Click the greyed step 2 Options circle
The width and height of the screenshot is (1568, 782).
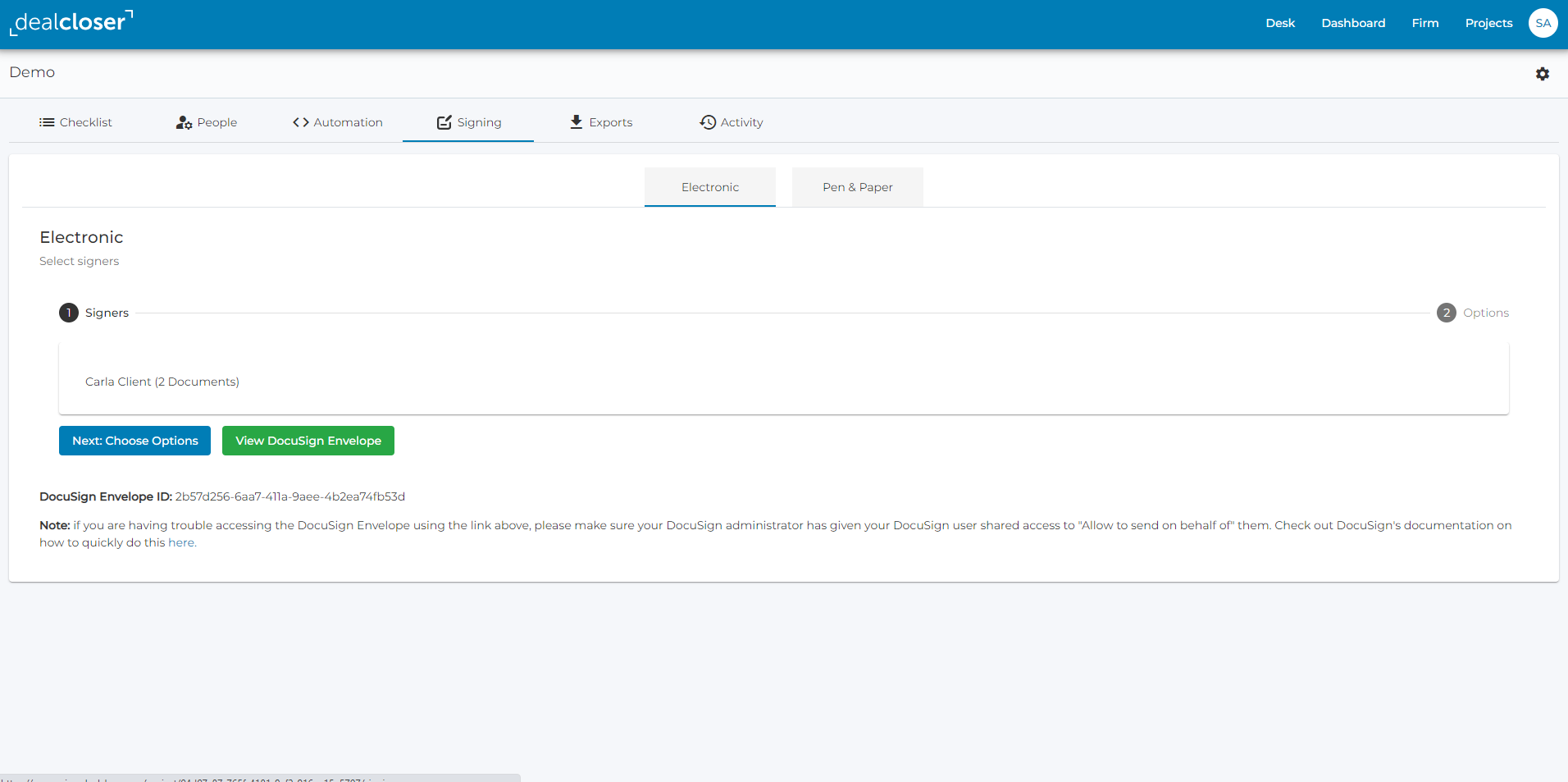tap(1445, 313)
